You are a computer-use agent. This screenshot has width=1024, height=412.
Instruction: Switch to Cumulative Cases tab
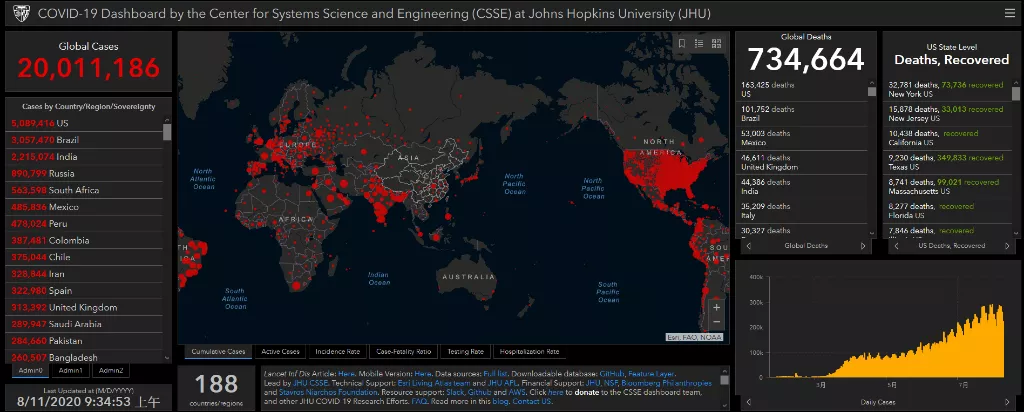click(x=218, y=352)
